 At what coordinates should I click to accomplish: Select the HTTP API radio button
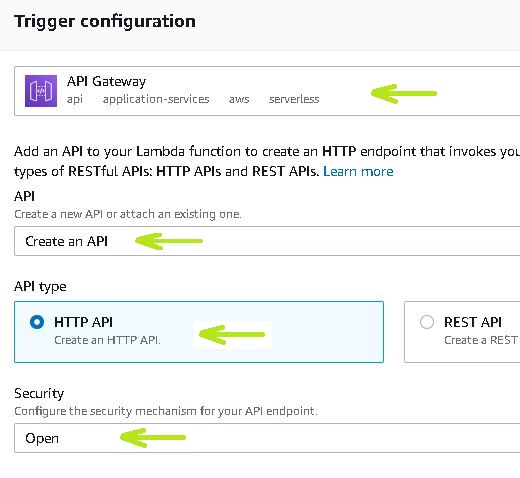click(37, 322)
